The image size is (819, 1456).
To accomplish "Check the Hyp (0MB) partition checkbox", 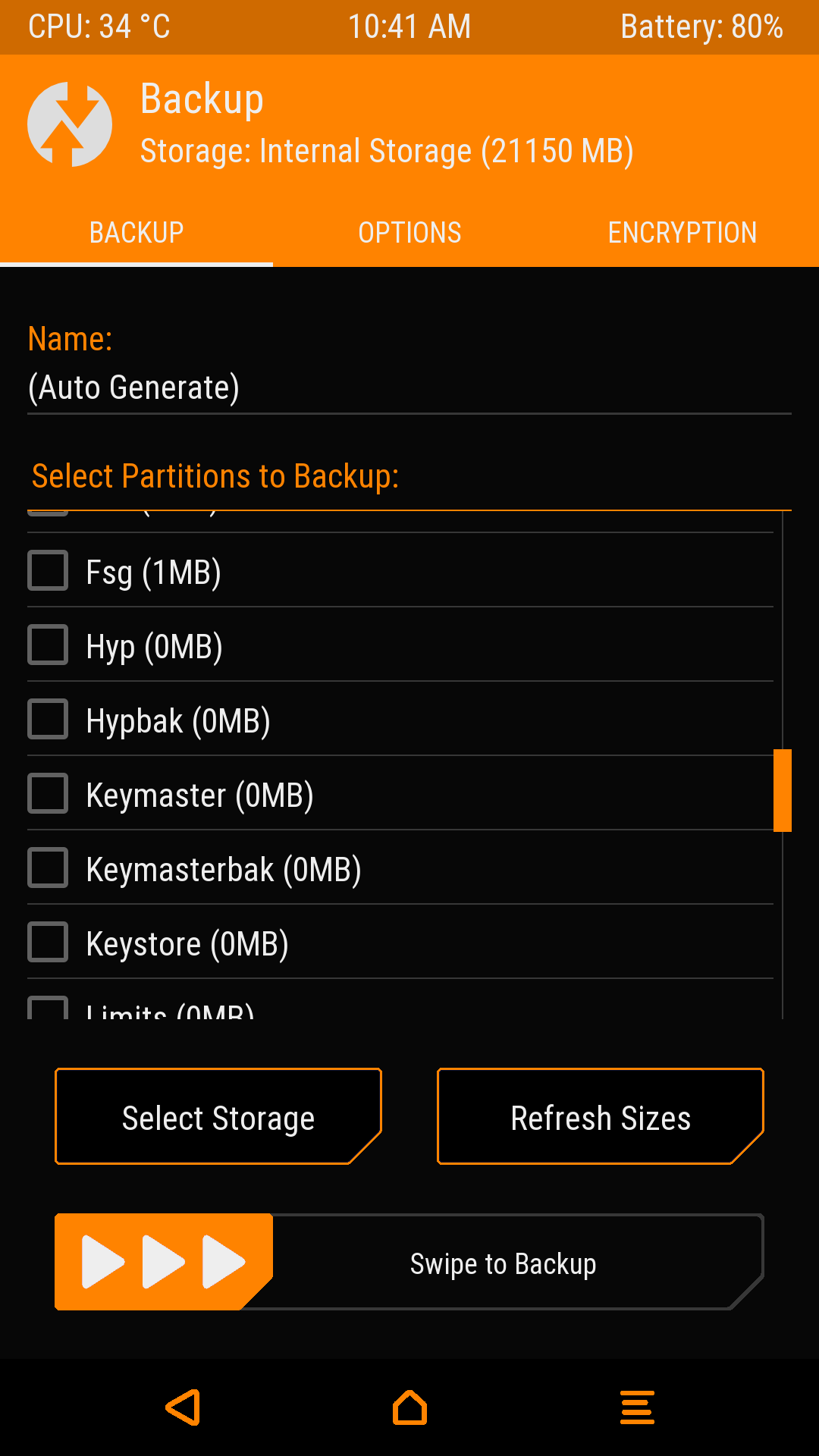I will pyautogui.click(x=48, y=645).
